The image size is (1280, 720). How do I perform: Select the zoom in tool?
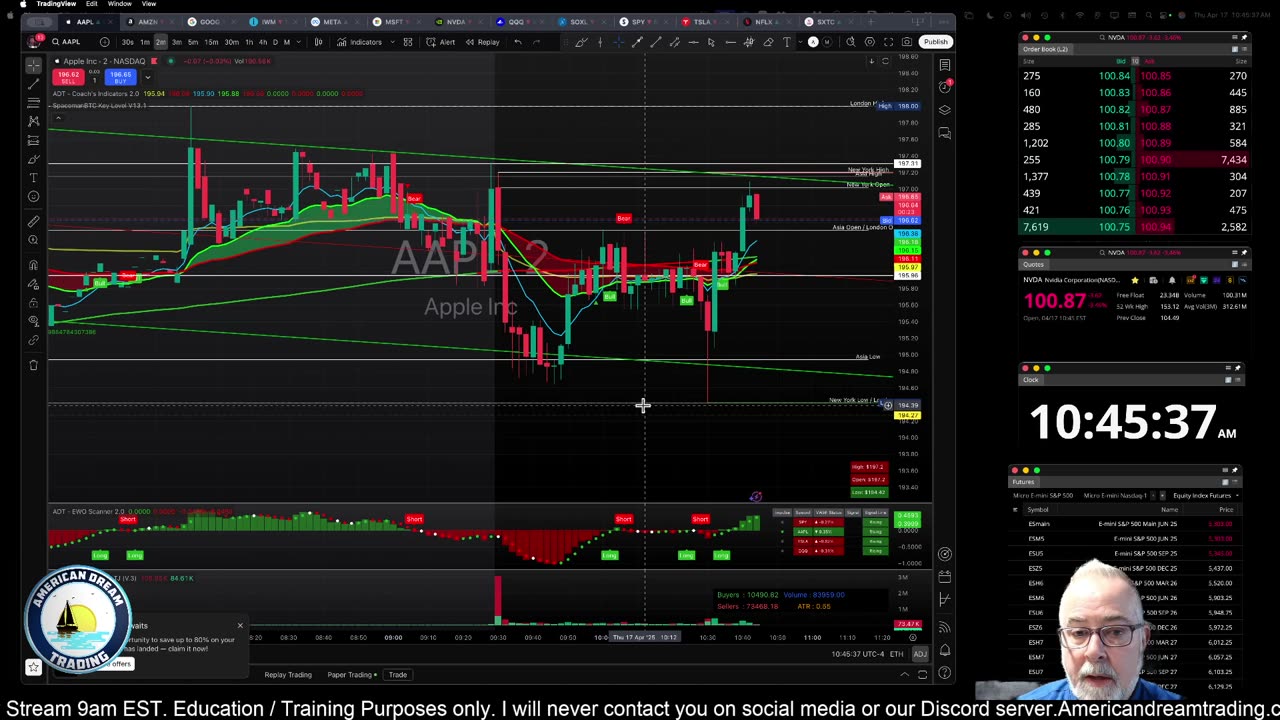pyautogui.click(x=33, y=240)
